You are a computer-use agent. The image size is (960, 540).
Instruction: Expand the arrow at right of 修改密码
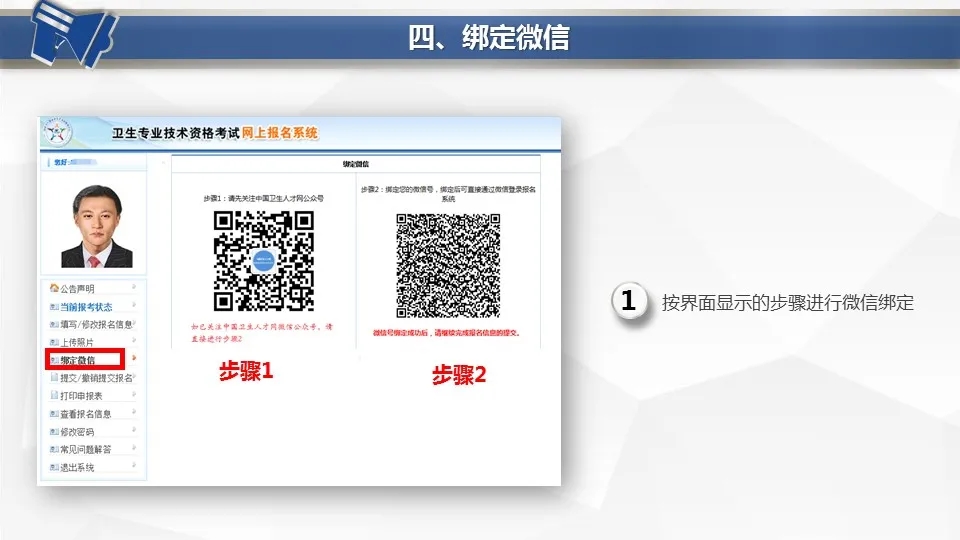tap(133, 429)
